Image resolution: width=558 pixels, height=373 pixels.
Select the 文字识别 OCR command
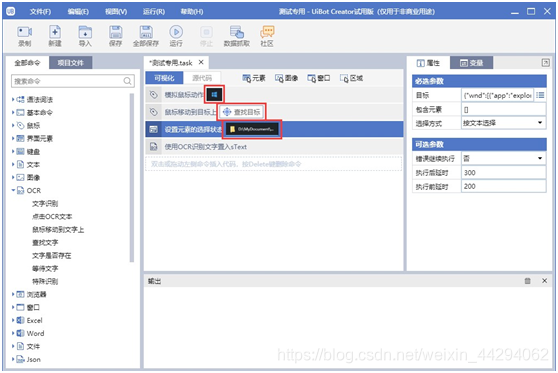click(45, 204)
